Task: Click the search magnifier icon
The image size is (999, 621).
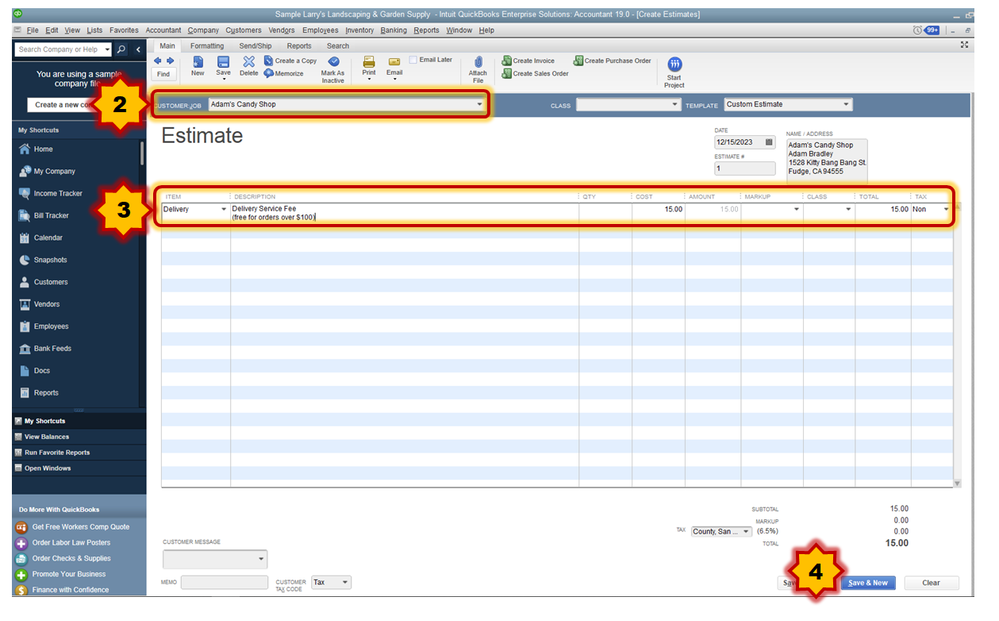Action: click(x=121, y=49)
